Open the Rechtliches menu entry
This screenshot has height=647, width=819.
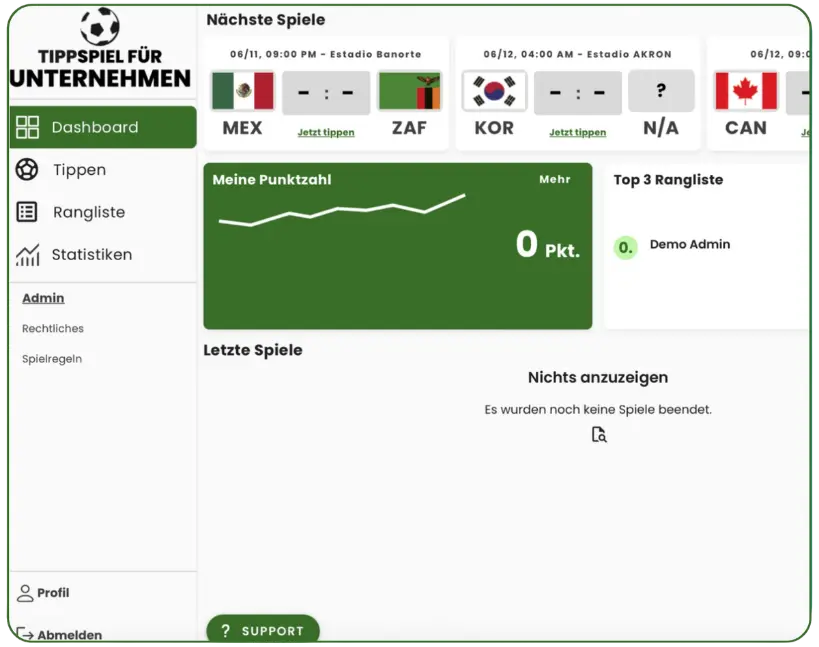click(52, 328)
